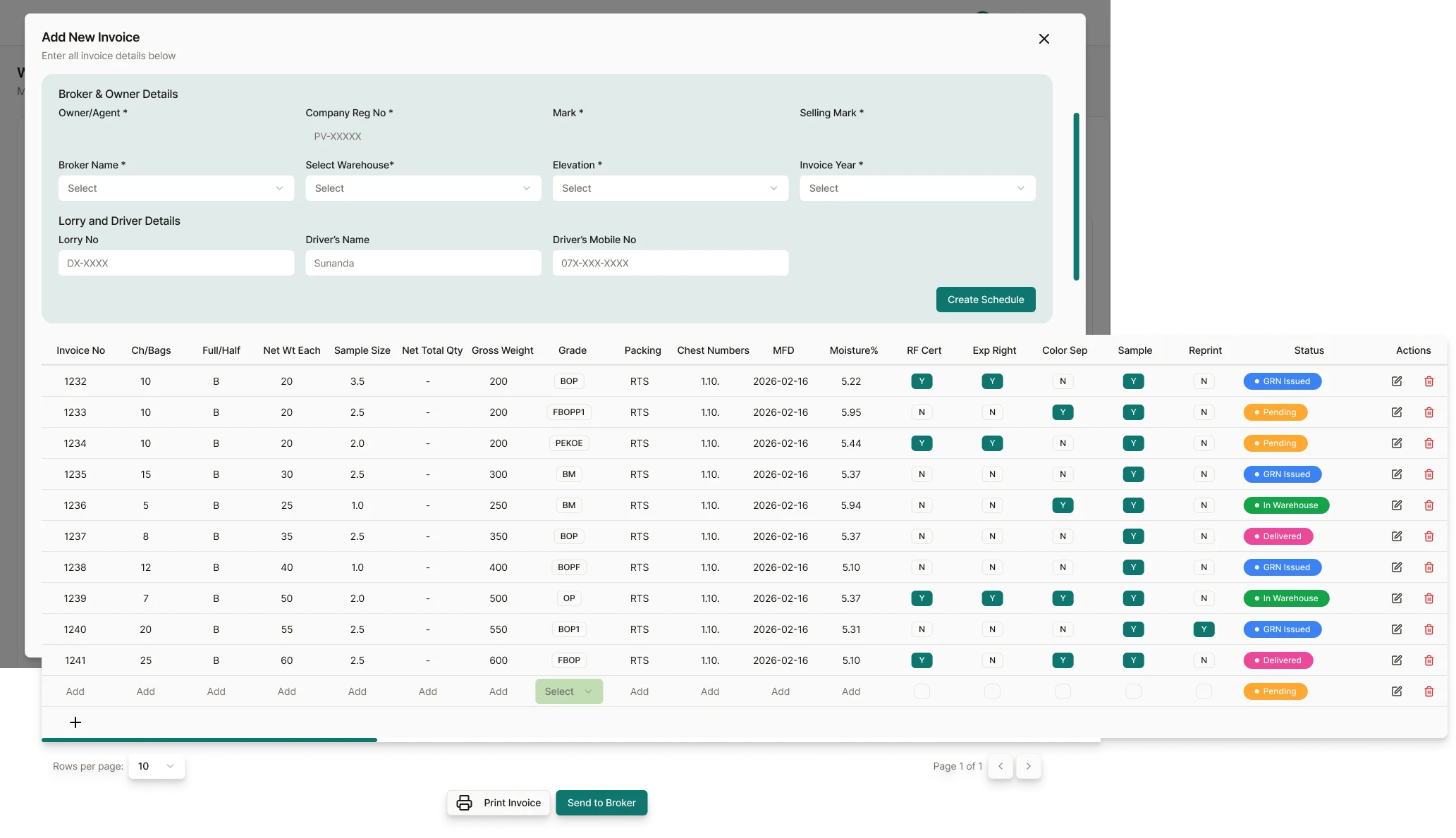
Task: Delete invoice 1232 row
Action: tap(1429, 381)
